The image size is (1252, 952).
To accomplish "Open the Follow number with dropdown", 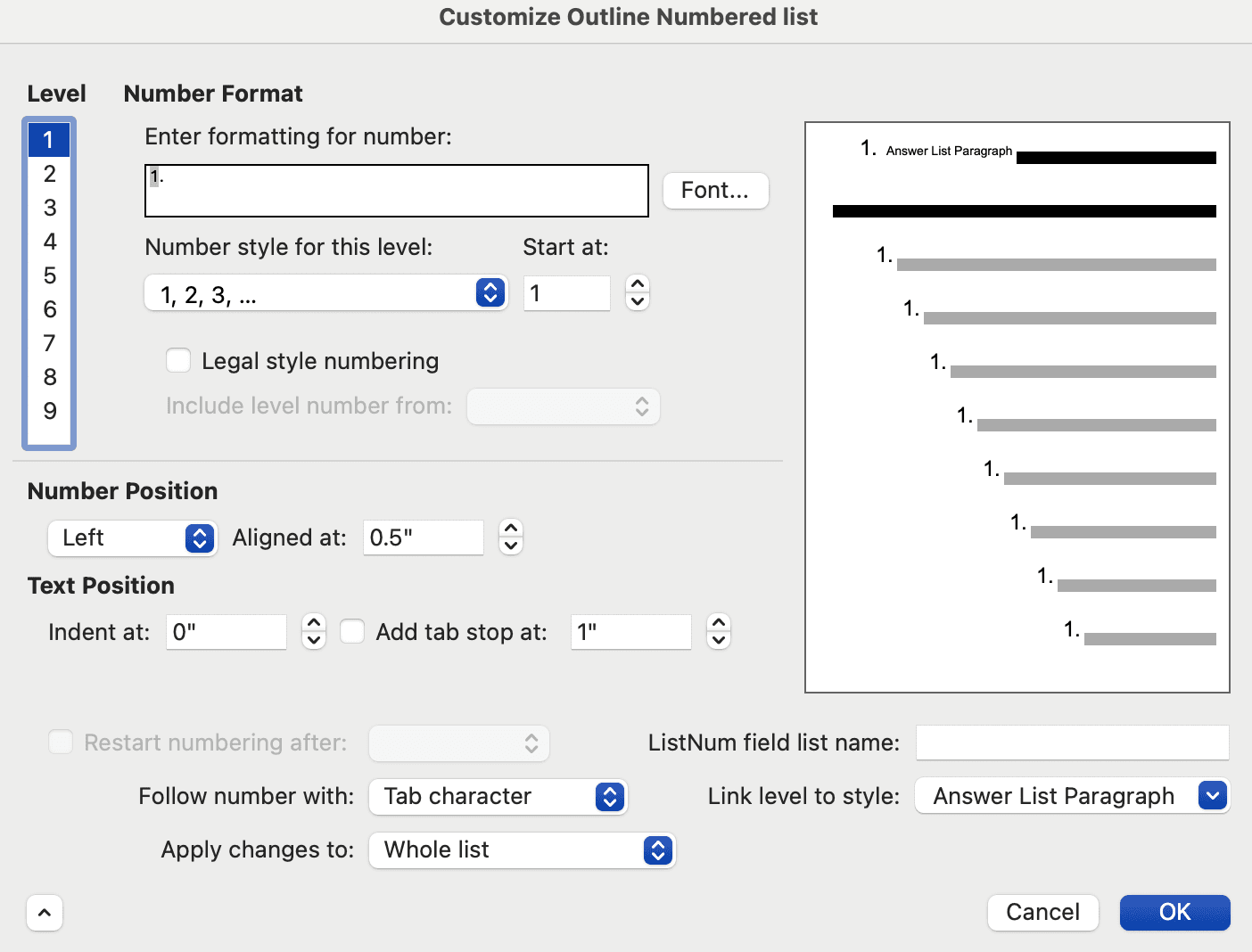I will pos(610,796).
